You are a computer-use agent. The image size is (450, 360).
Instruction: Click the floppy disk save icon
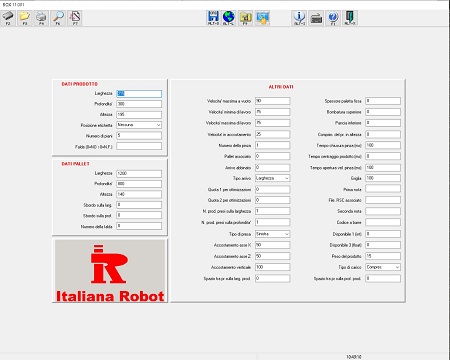(x=213, y=18)
